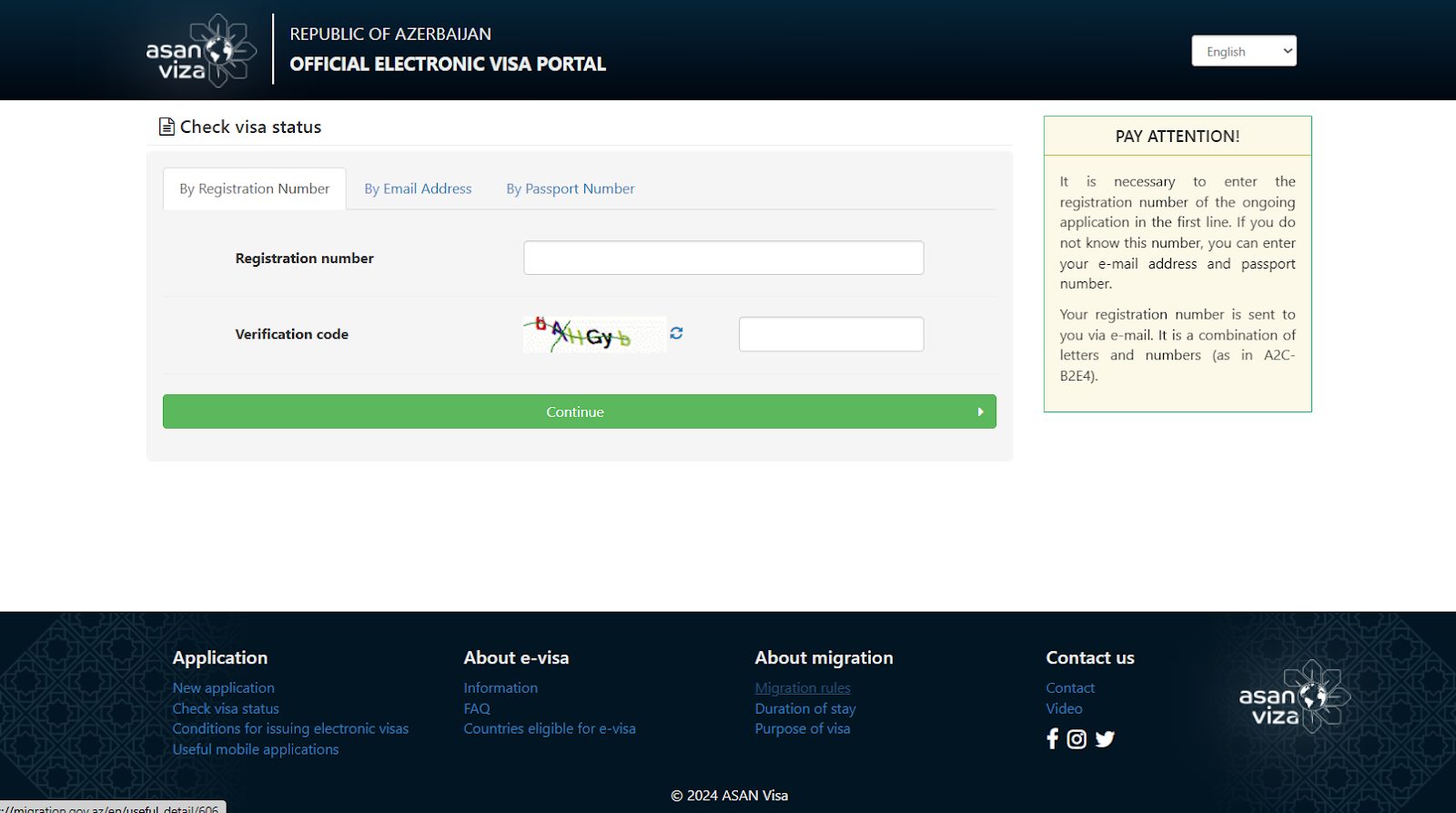The width and height of the screenshot is (1456, 813).
Task: Open the FAQ link
Action: [477, 708]
